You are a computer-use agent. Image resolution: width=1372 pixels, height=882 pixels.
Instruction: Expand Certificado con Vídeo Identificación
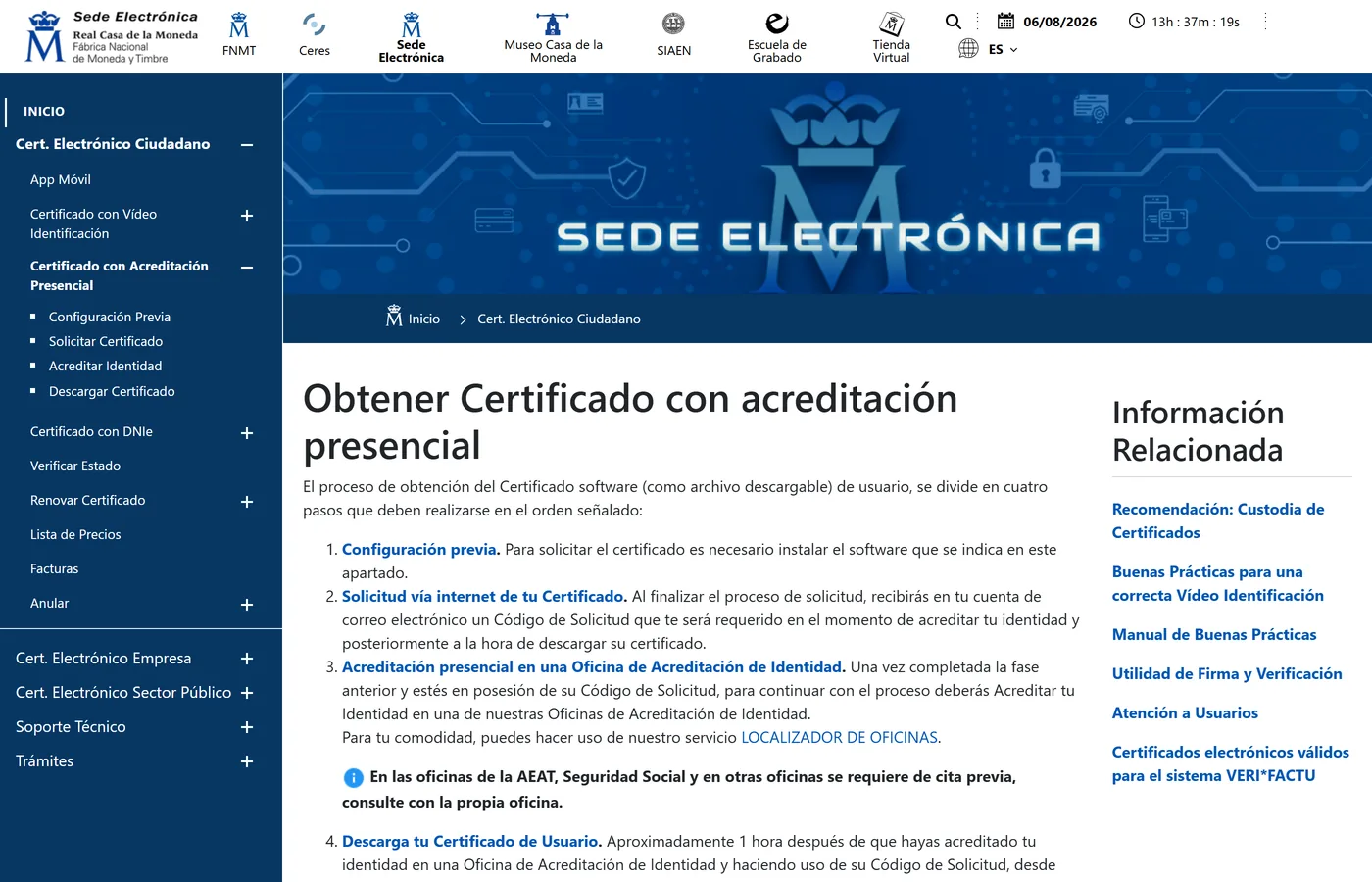point(247,216)
